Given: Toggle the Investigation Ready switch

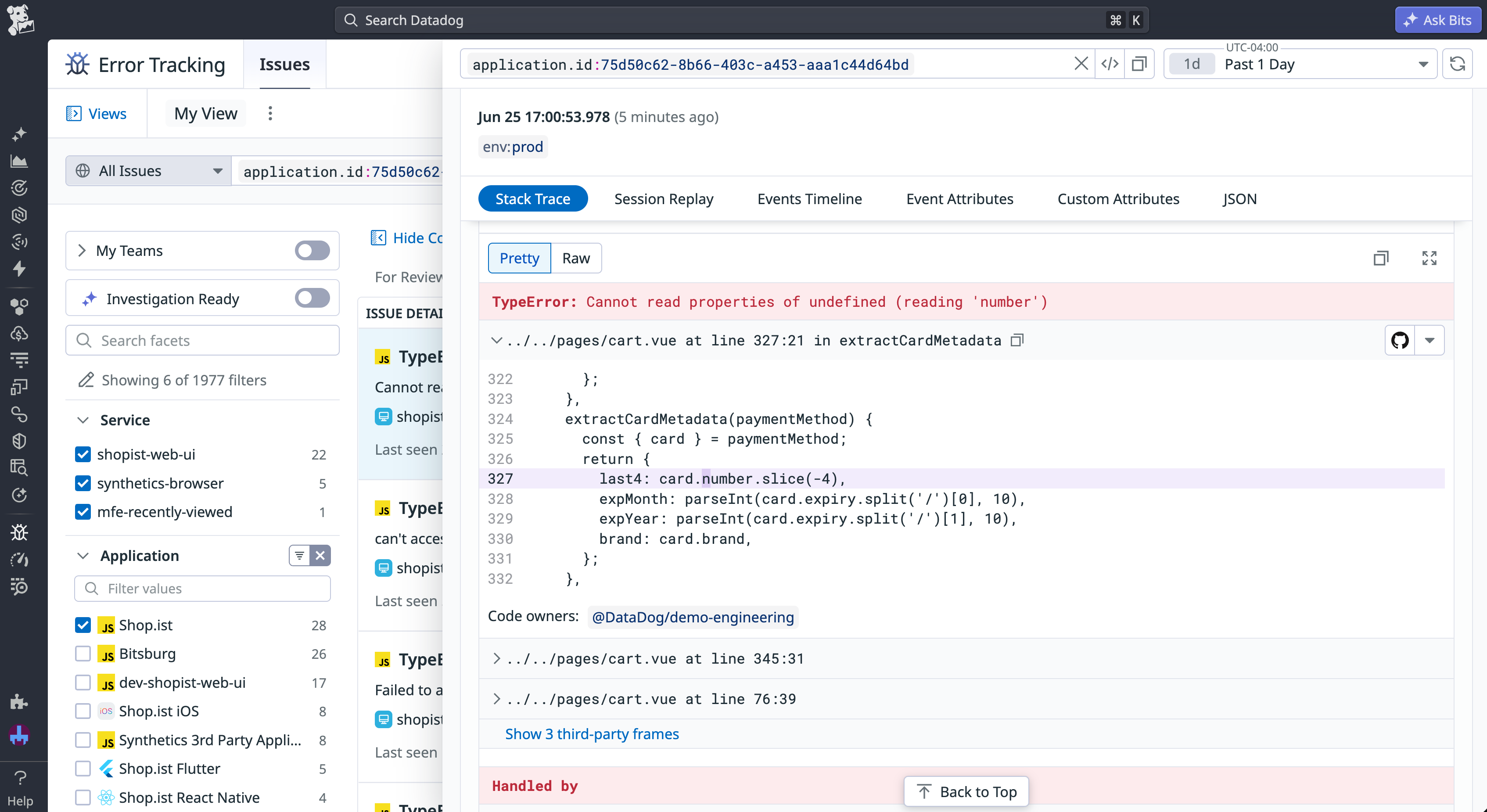Looking at the screenshot, I should click(312, 298).
